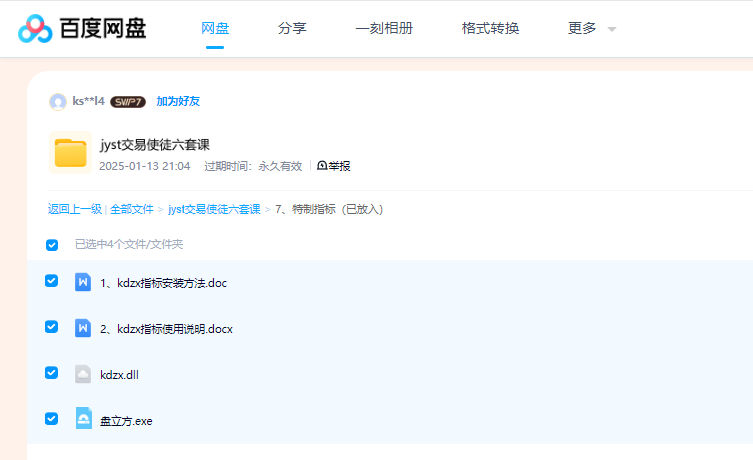Viewport: 753px width, 460px height.
Task: Go back via 返回上一级 link
Action: pos(75,209)
